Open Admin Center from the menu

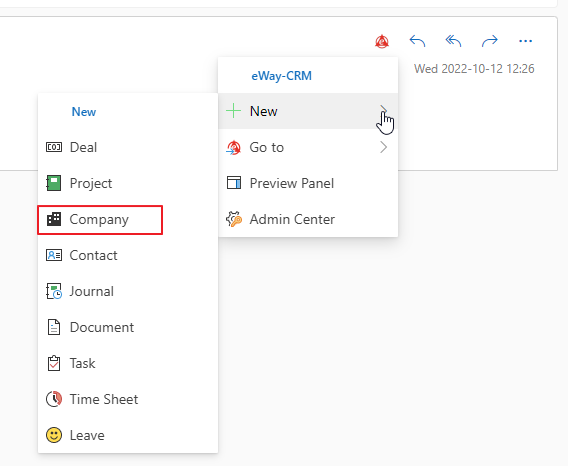(x=308, y=219)
